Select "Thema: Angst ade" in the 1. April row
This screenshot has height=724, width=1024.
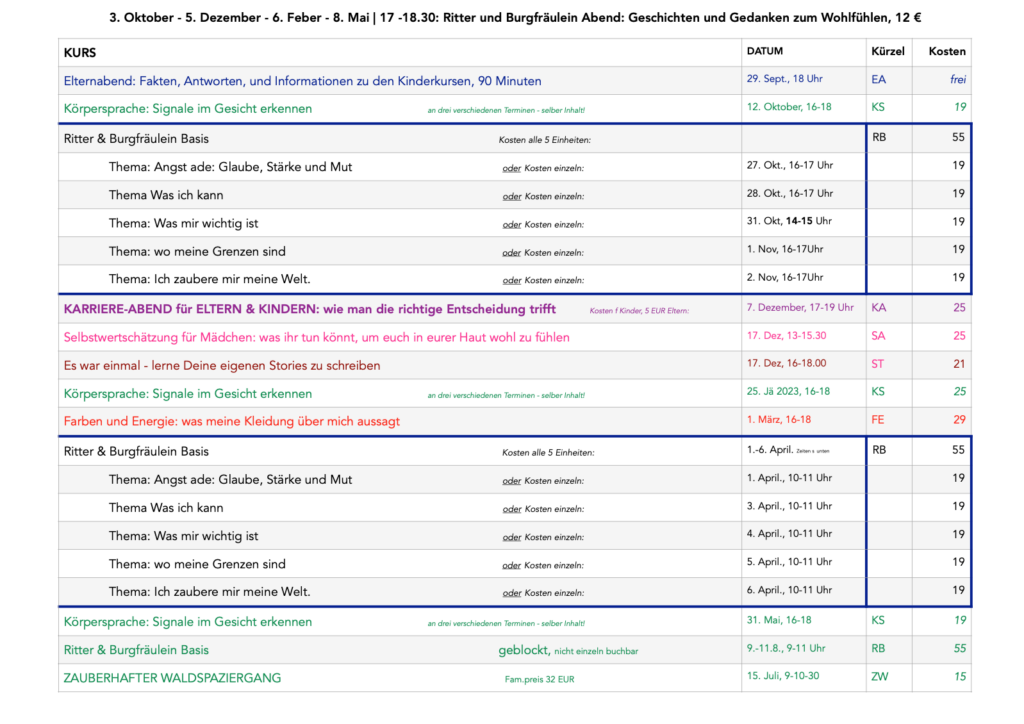pos(230,480)
